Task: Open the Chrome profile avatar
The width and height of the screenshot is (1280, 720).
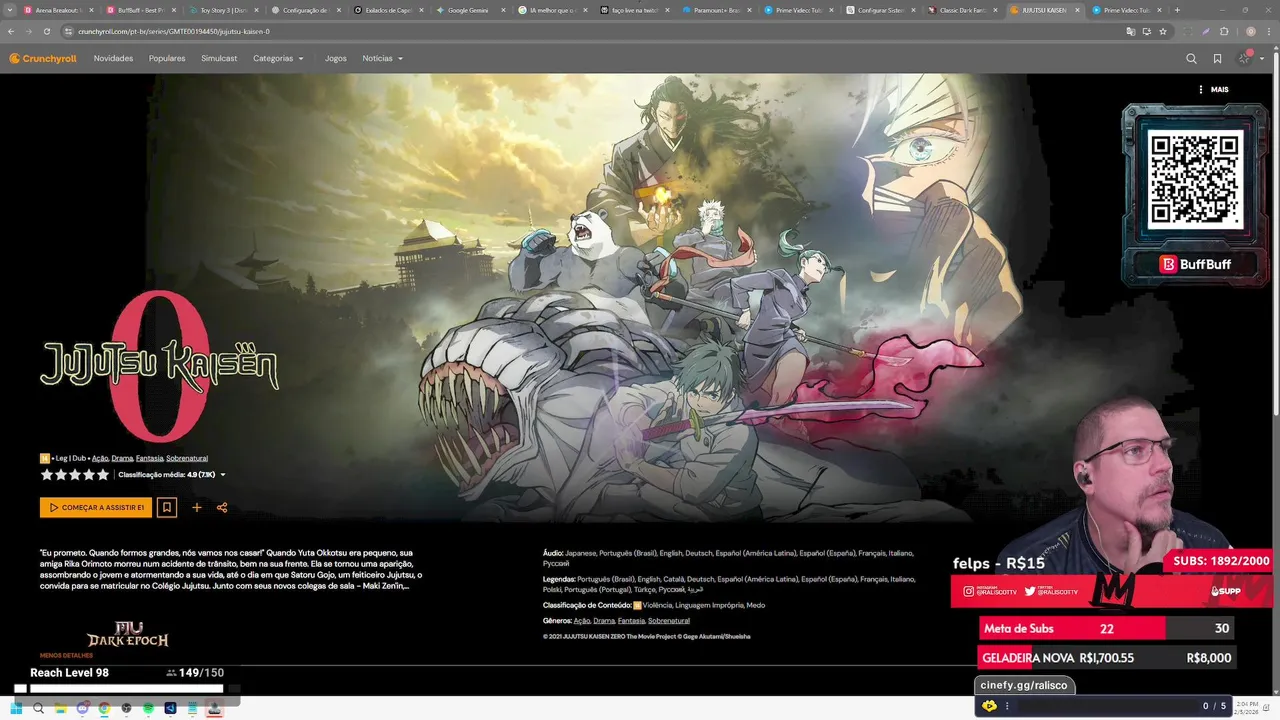Action: (x=1251, y=31)
